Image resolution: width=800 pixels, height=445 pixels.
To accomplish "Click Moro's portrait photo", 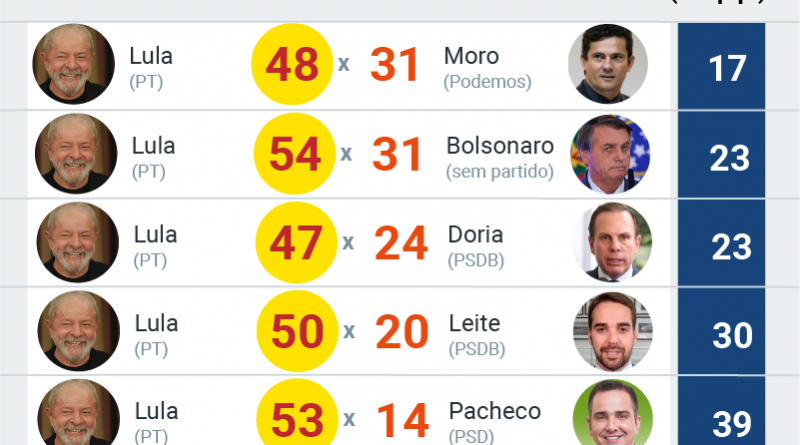I will (607, 65).
